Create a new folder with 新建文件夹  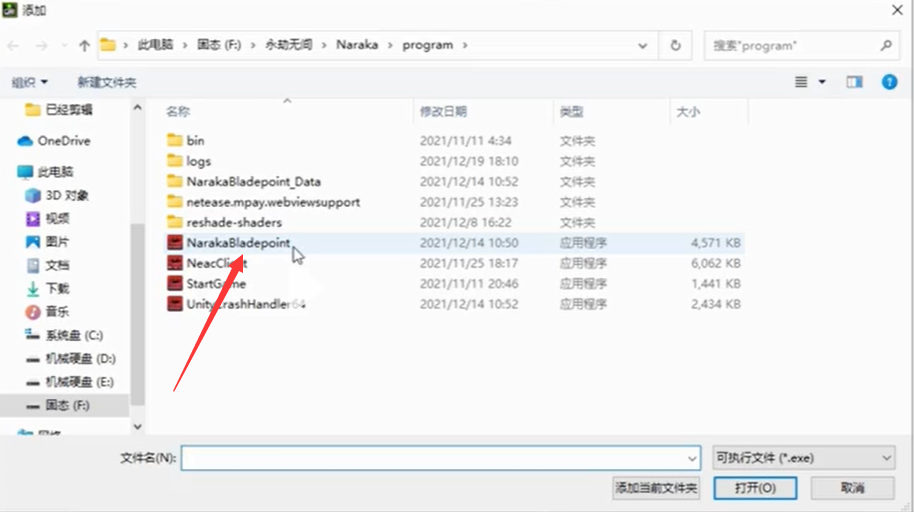(107, 82)
